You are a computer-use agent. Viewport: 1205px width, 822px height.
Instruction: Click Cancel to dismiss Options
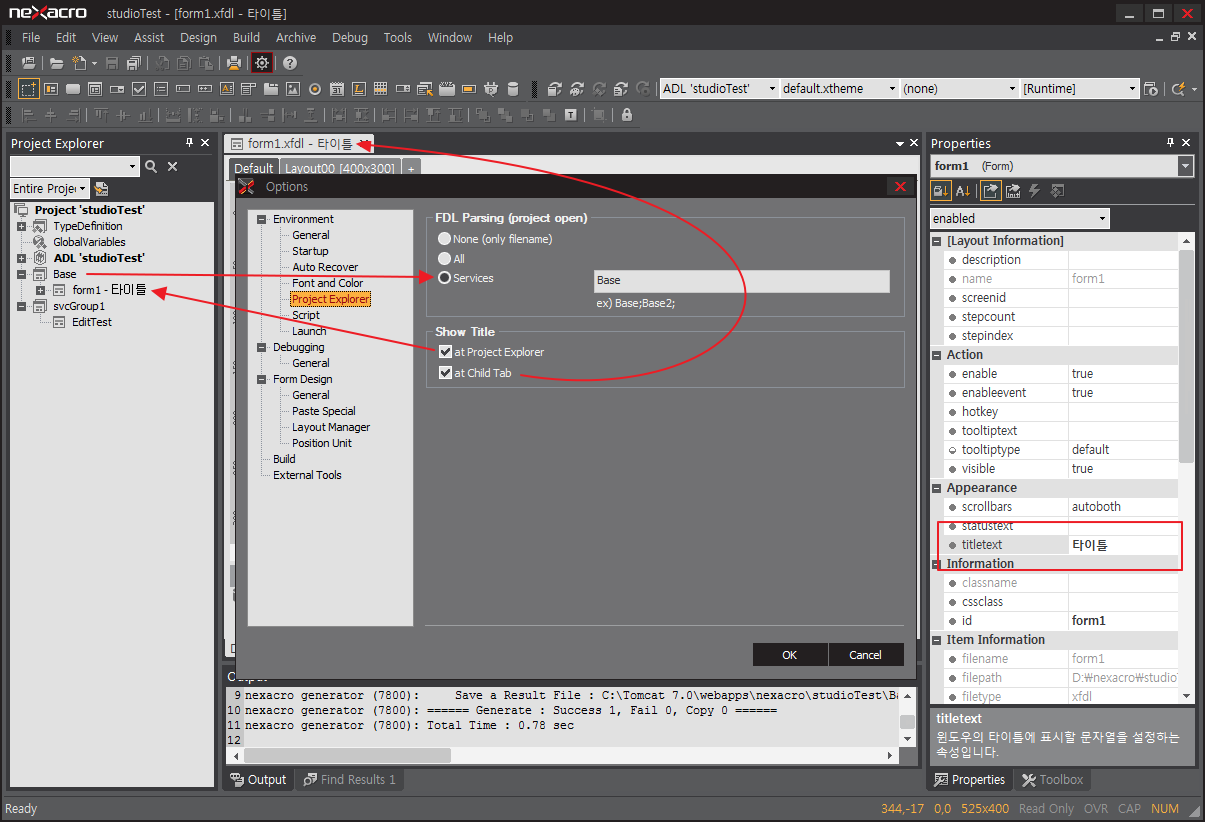tap(865, 654)
